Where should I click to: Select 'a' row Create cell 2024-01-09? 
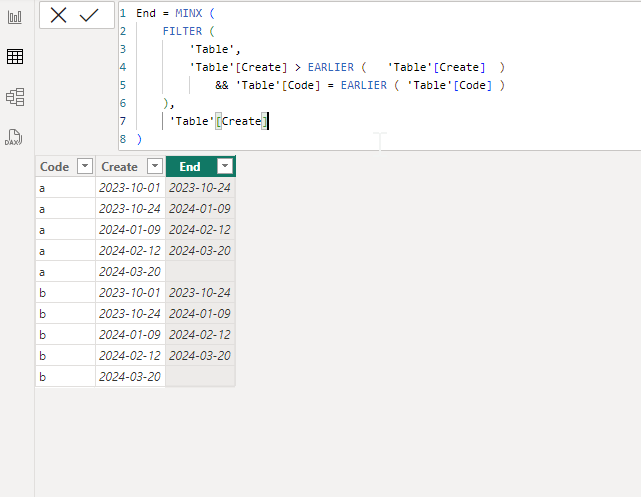coord(130,230)
